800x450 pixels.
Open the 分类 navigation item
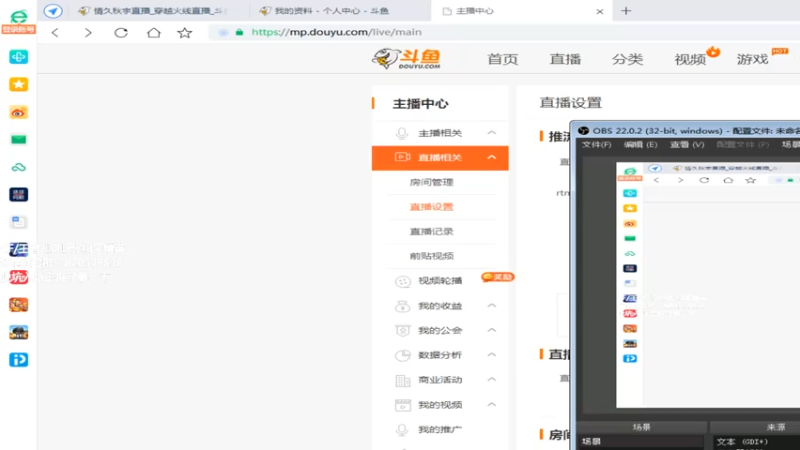[628, 59]
